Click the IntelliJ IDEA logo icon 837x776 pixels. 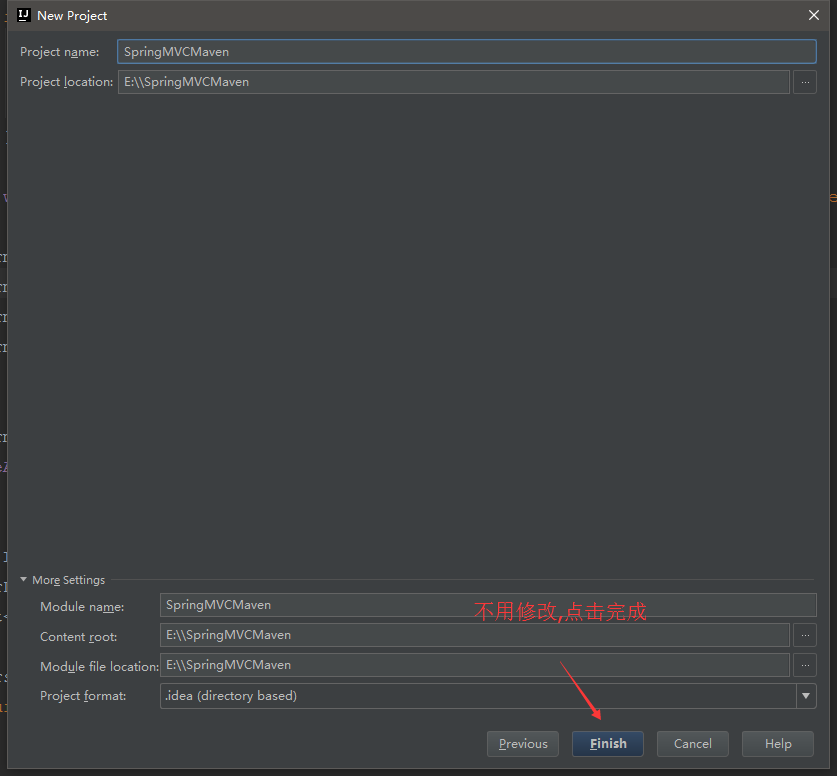click(24, 15)
